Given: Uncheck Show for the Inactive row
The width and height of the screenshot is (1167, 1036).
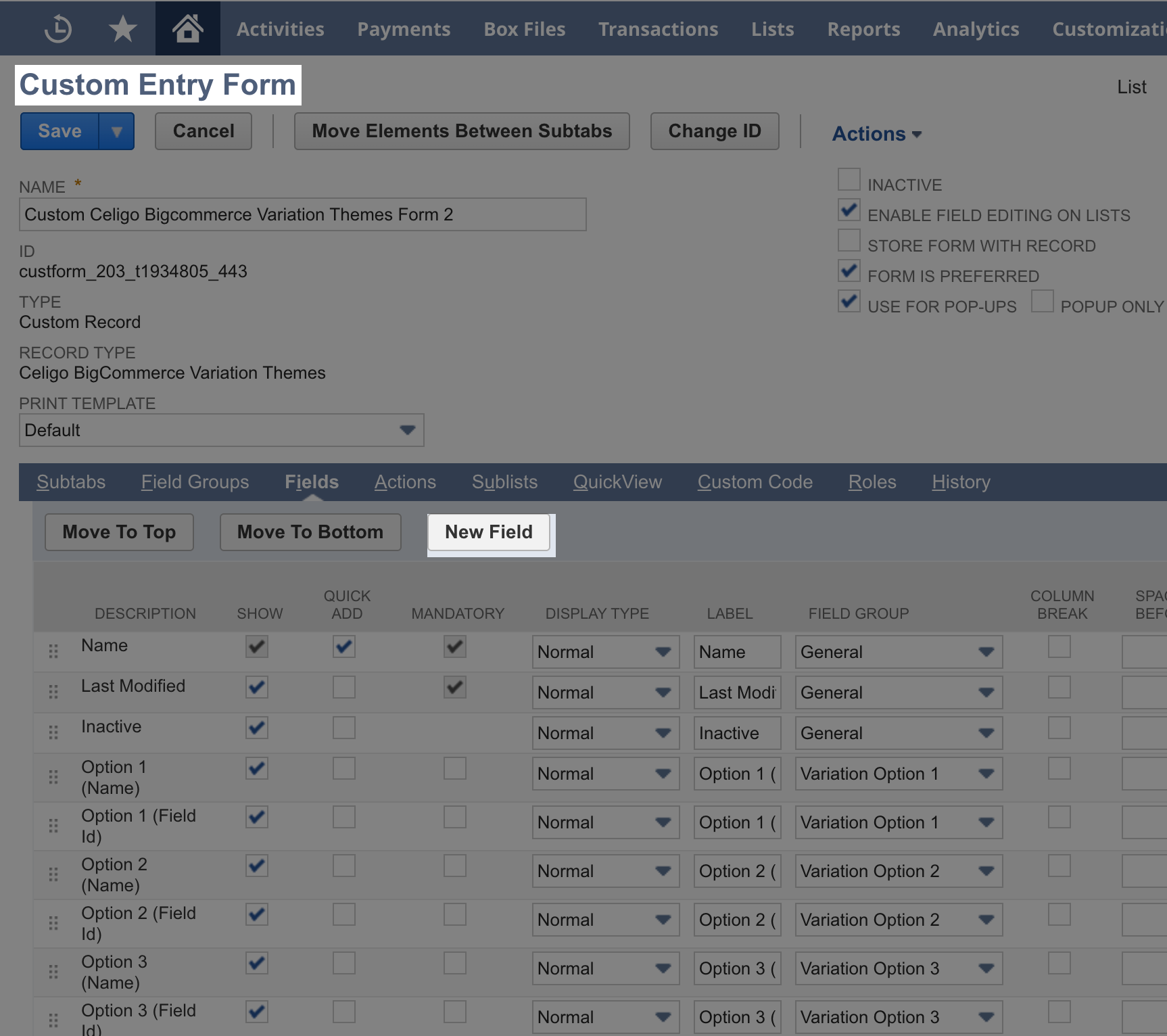Looking at the screenshot, I should [257, 728].
